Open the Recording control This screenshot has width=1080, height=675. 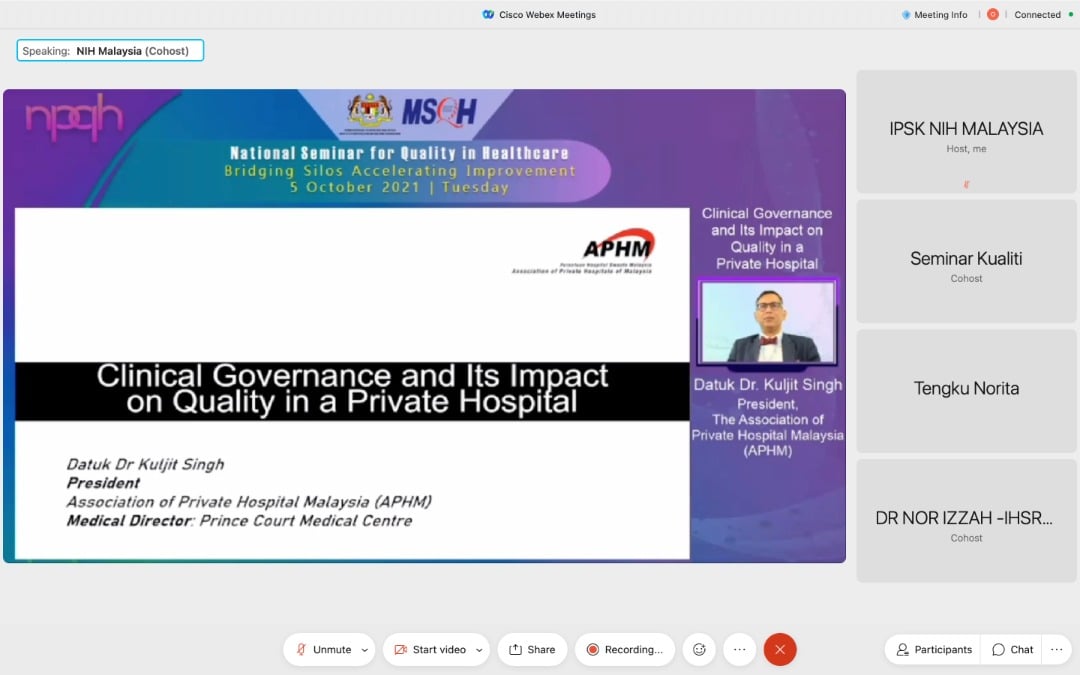(x=625, y=649)
